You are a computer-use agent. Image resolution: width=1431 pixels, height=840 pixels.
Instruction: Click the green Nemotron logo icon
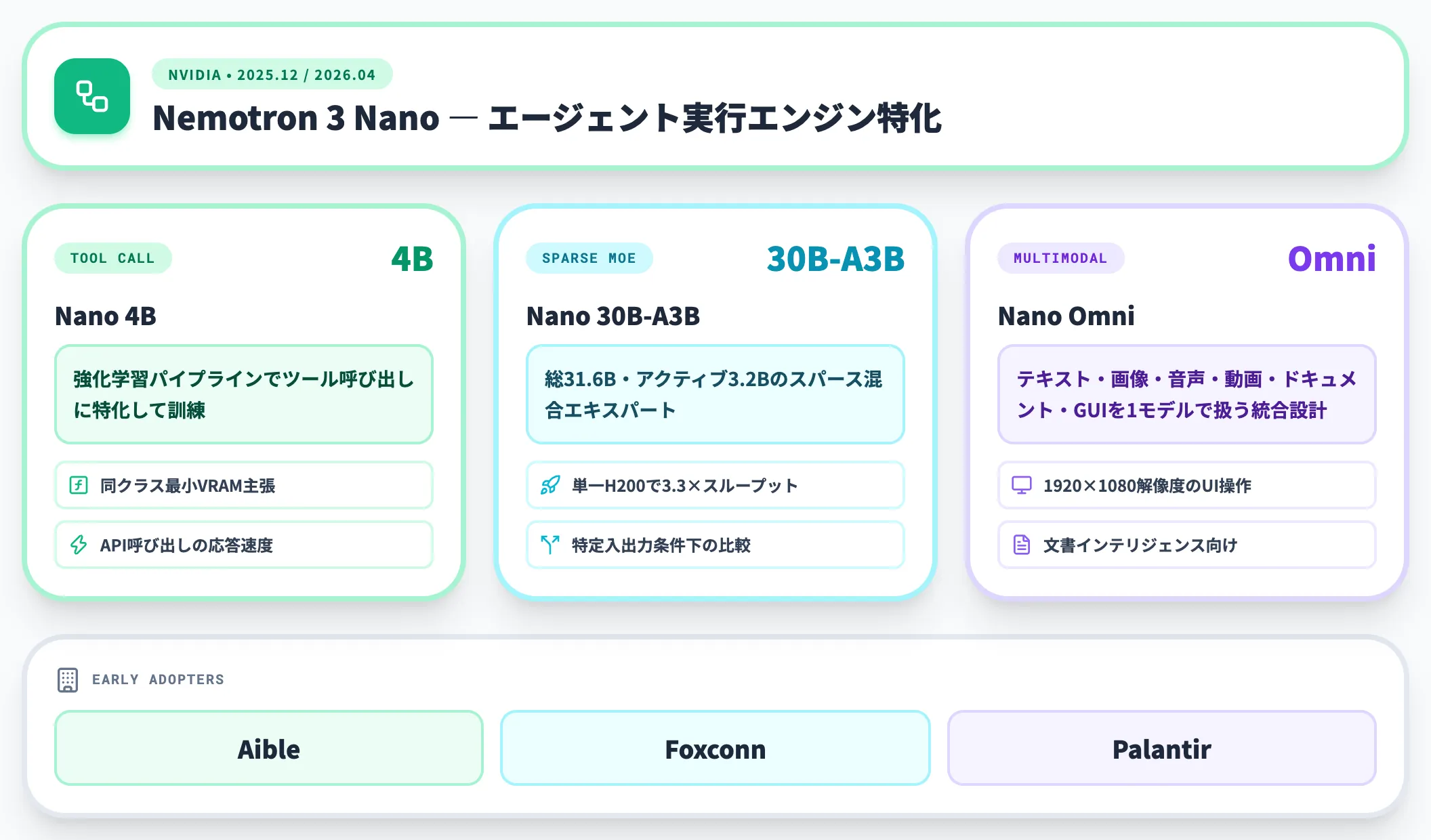tap(92, 96)
